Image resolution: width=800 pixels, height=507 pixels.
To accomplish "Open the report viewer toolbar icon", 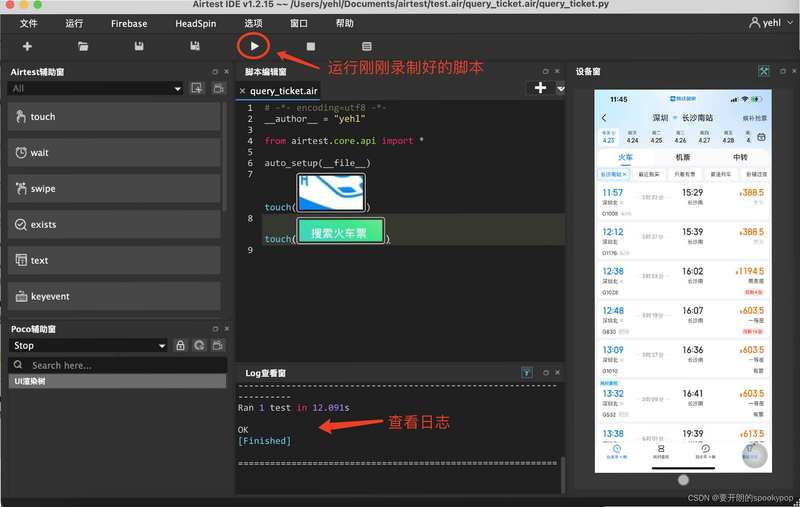I will (x=367, y=46).
